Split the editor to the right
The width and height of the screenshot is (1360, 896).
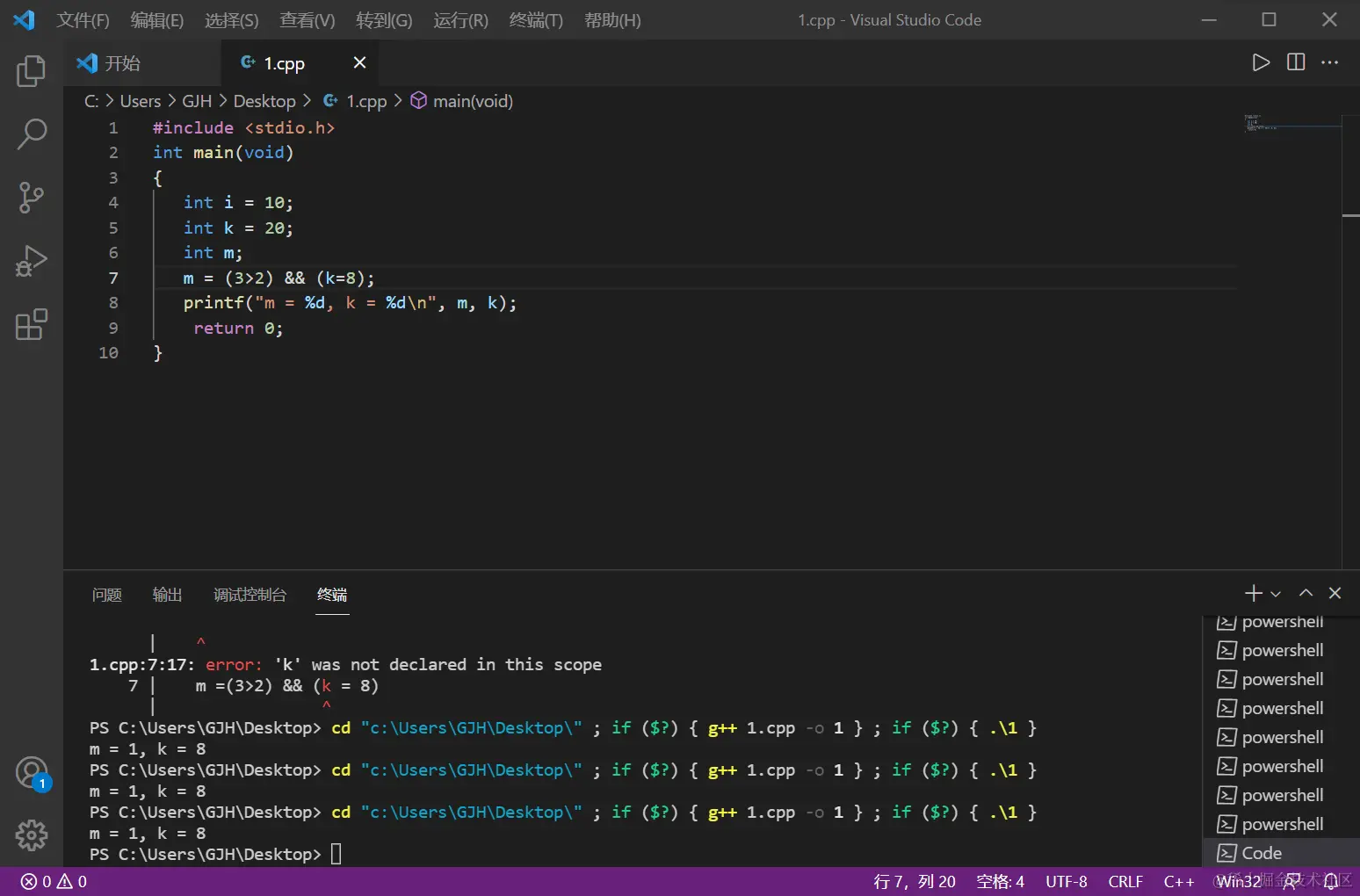tap(1296, 62)
